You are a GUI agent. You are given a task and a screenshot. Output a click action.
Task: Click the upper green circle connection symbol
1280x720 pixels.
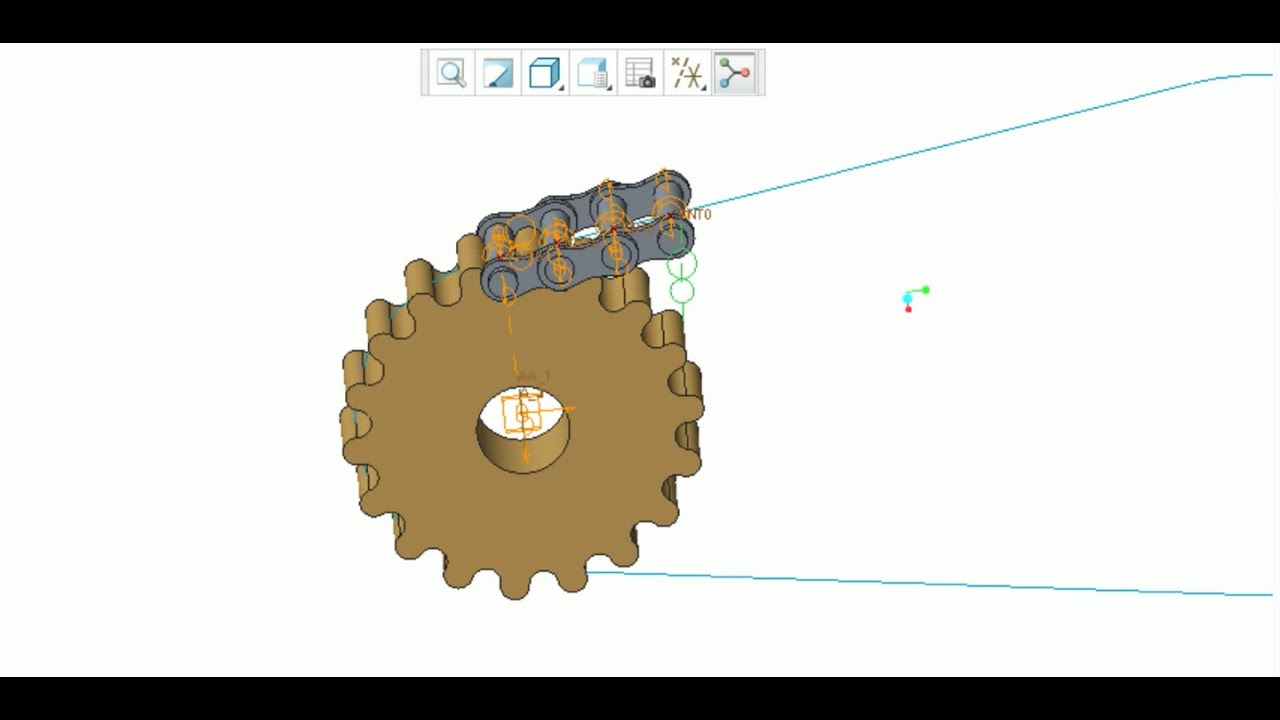(x=681, y=266)
